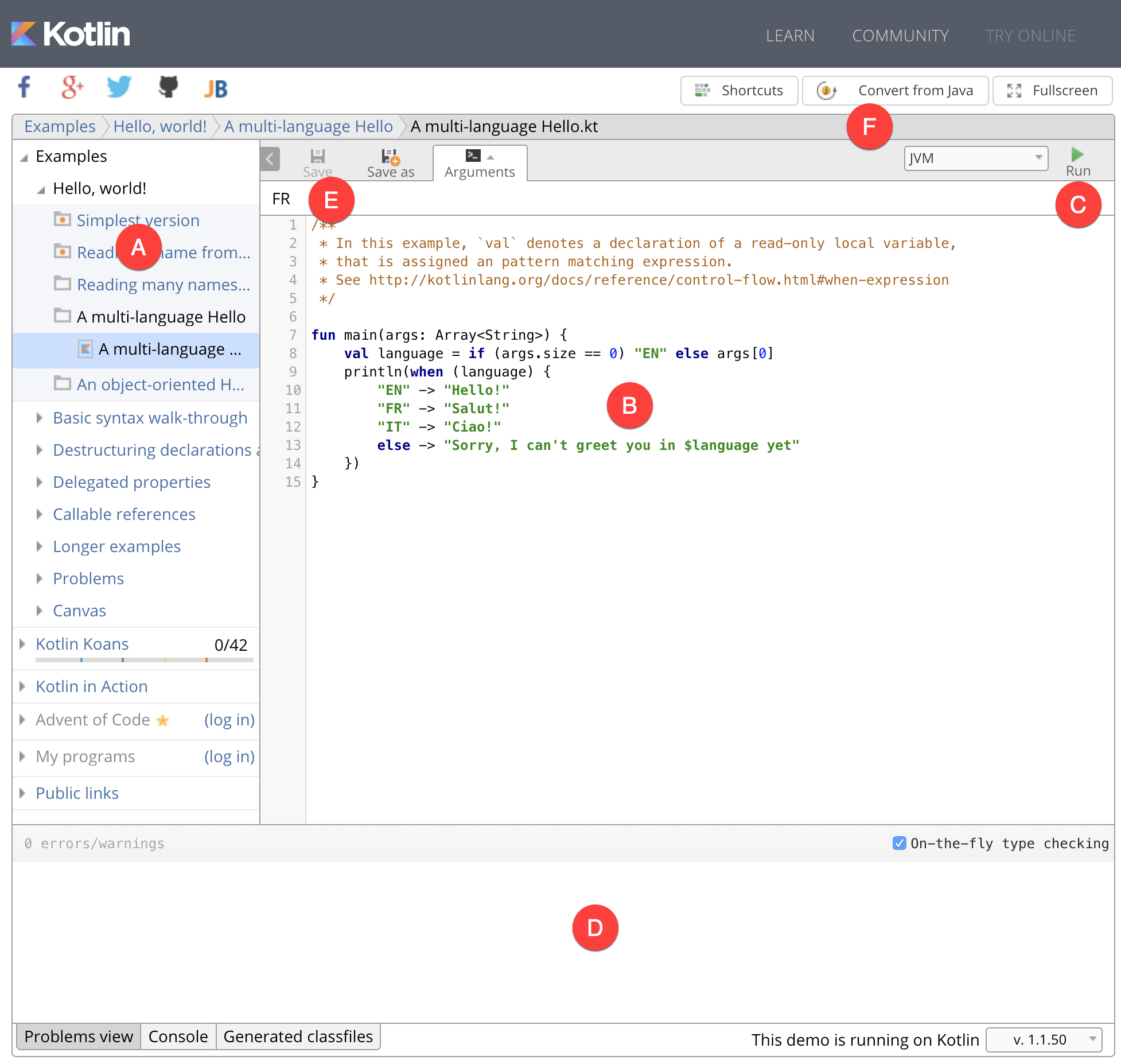Click the Fullscreen button

click(1052, 91)
